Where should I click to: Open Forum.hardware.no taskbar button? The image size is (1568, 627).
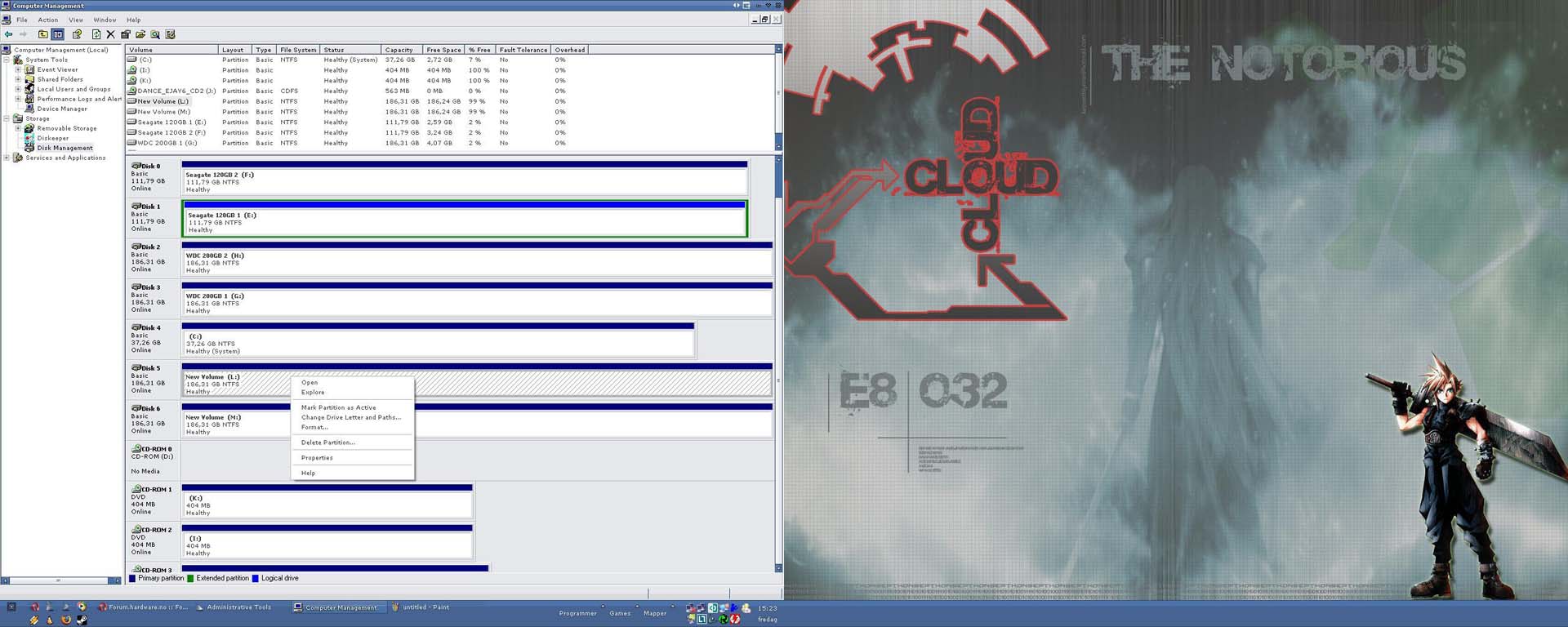(x=143, y=607)
